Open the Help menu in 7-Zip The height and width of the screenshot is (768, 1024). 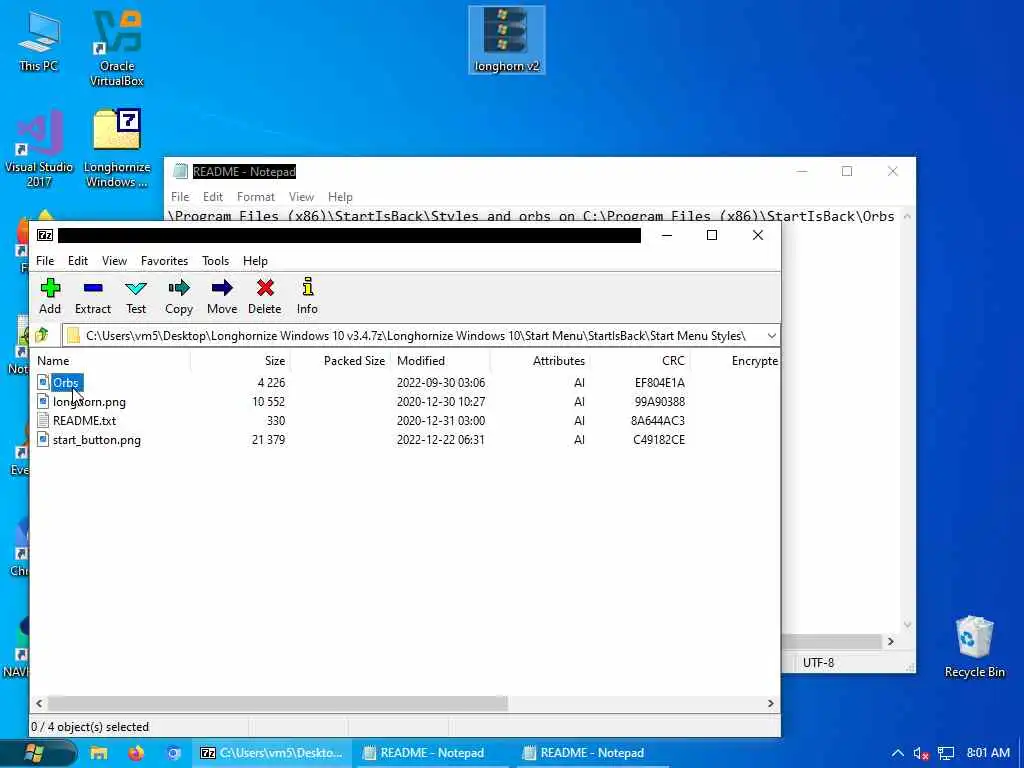tap(255, 261)
